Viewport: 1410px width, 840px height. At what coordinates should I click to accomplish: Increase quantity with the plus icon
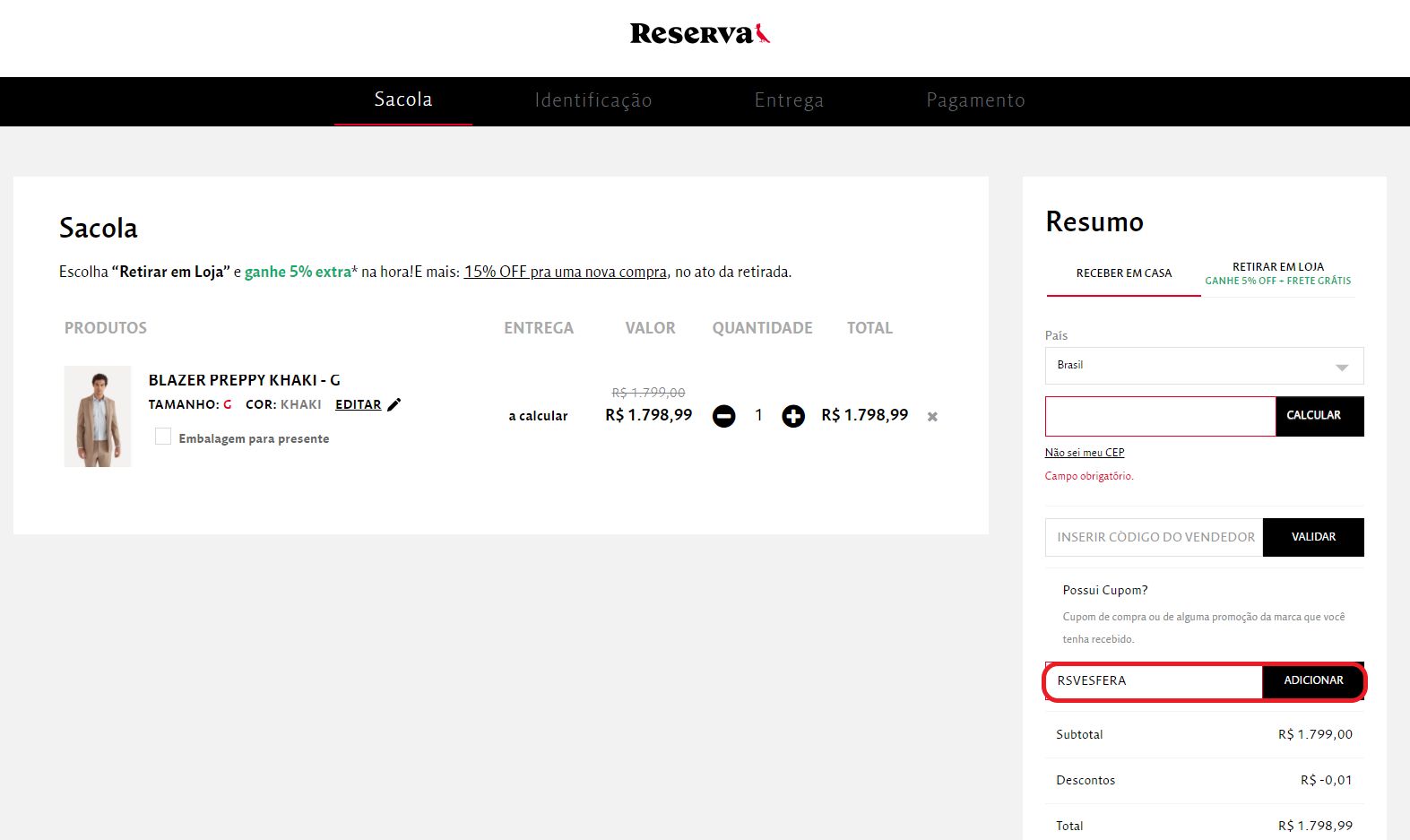(x=793, y=416)
